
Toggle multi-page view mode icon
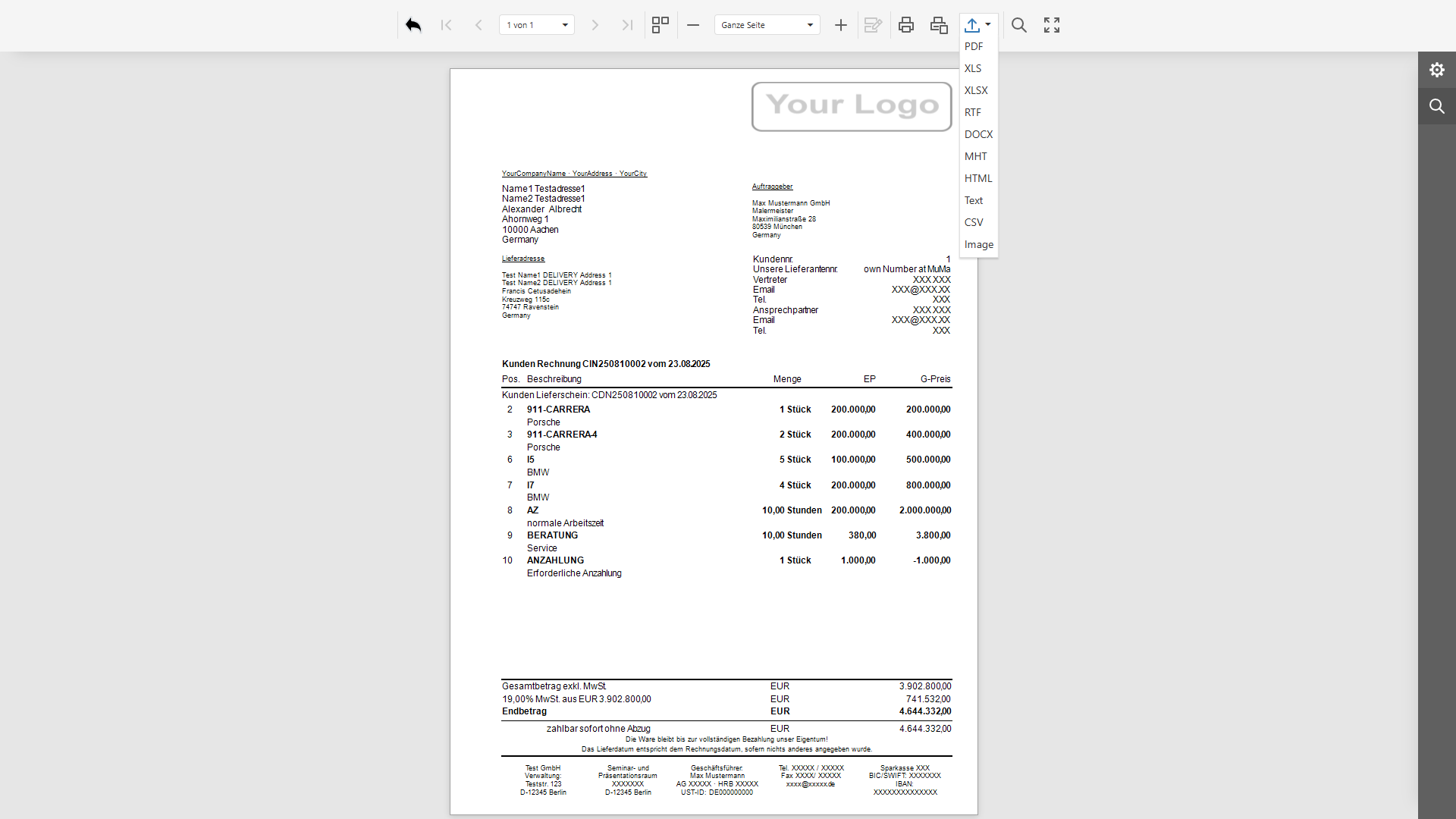tap(661, 25)
